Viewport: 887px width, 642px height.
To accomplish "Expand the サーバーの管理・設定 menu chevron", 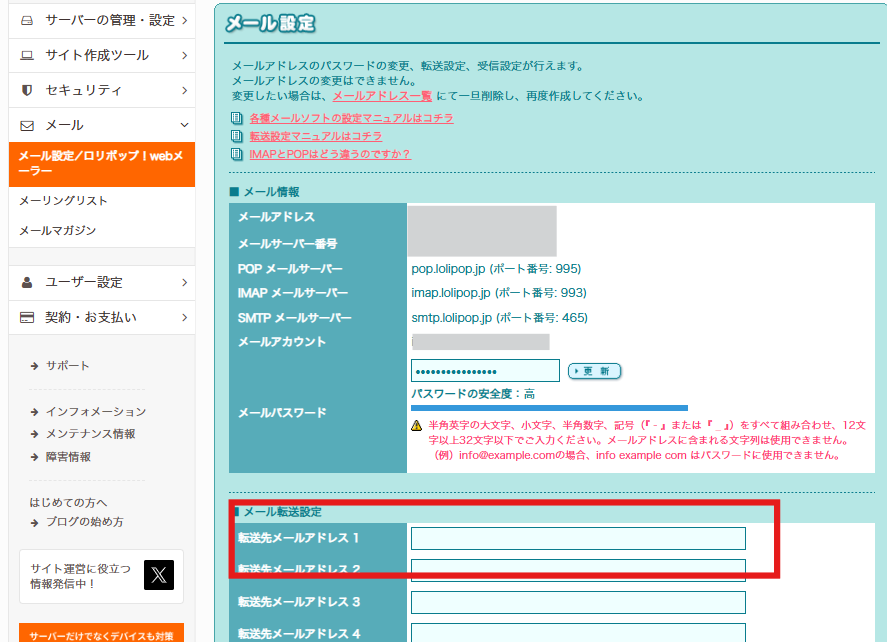I will point(184,20).
